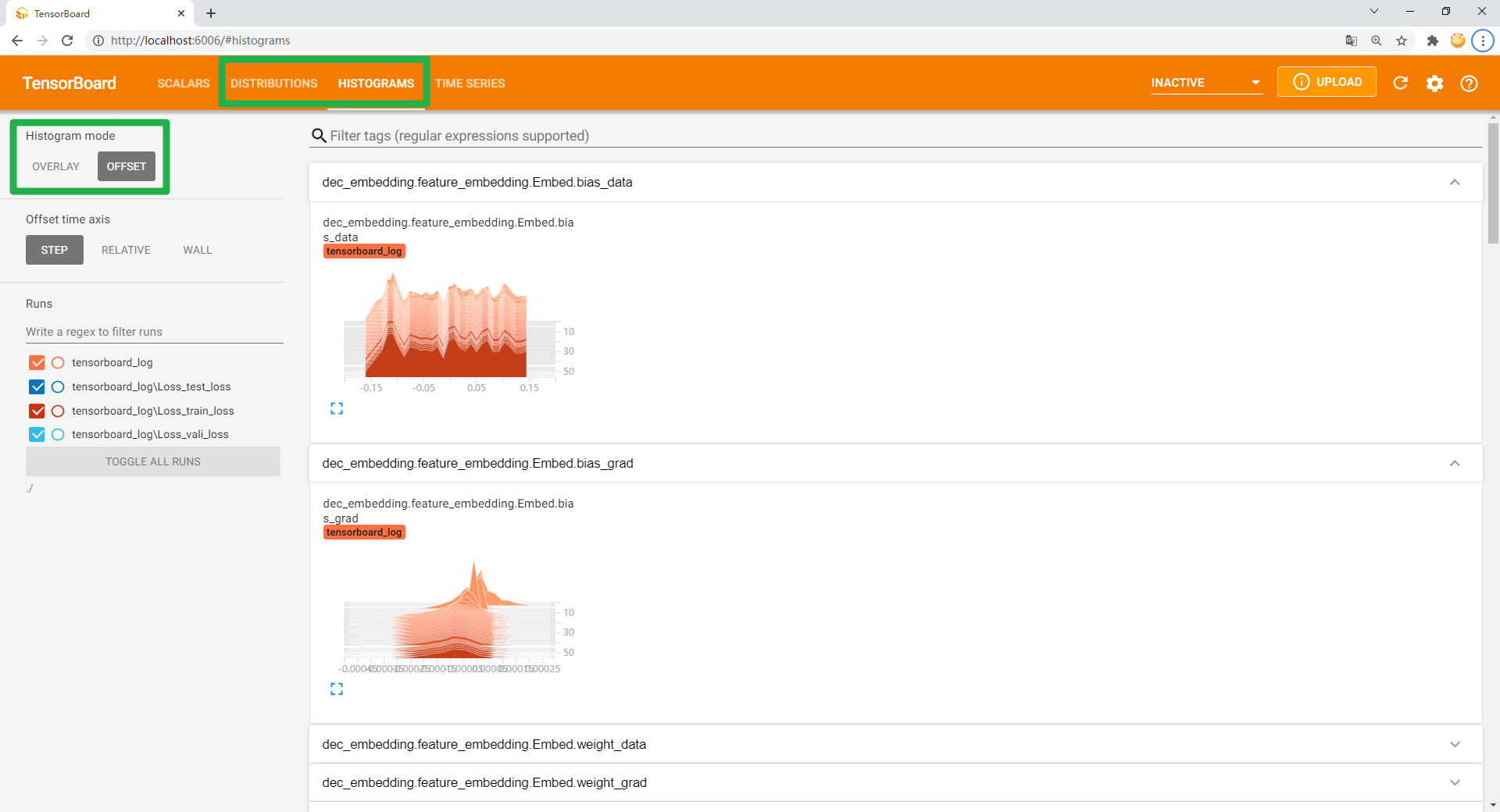Click the search magnifier in the filter tags bar

pyautogui.click(x=319, y=135)
